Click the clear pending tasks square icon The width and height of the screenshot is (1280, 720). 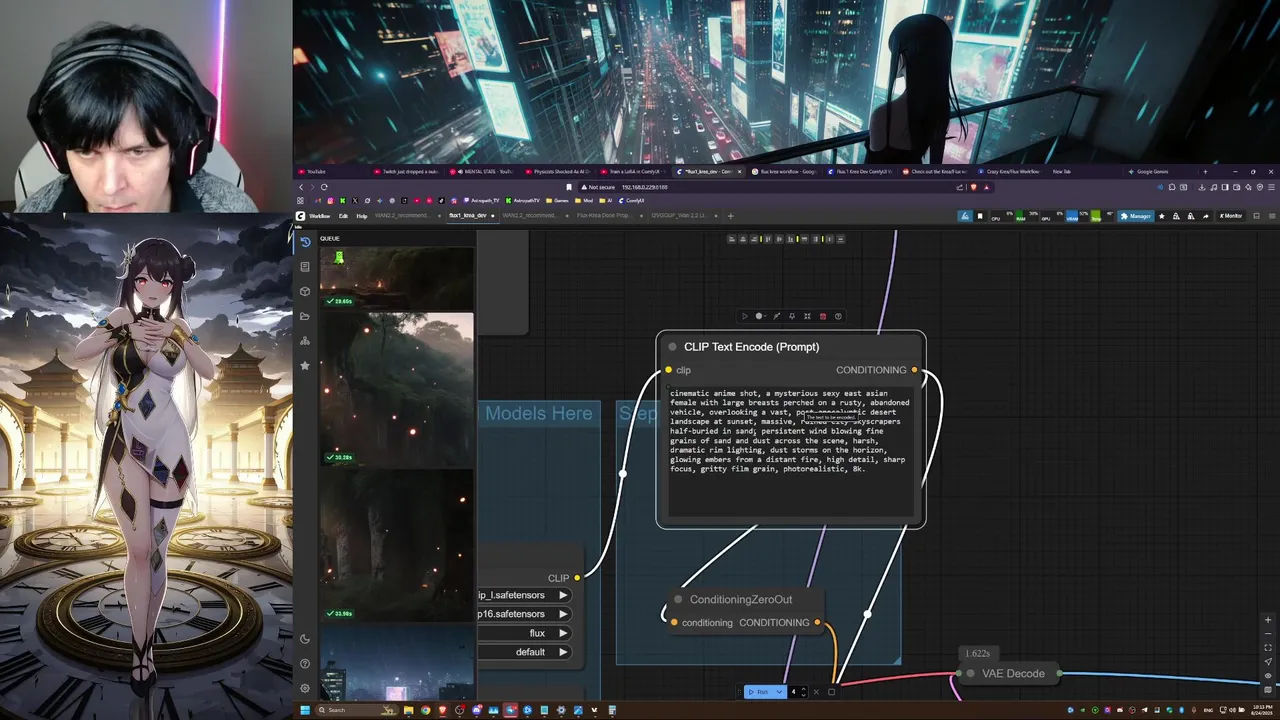[x=831, y=692]
